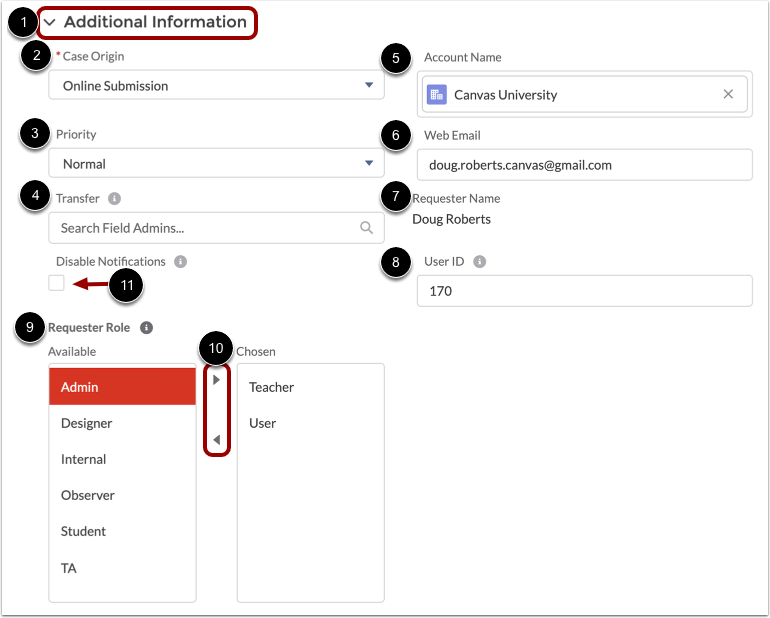Screen dimensions: 770x618
Task: Click the Disable Notifications info icon
Action: click(x=181, y=261)
